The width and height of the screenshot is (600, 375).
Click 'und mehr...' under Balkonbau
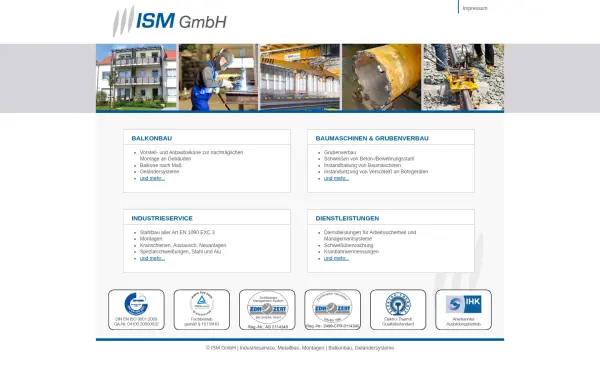pos(152,178)
